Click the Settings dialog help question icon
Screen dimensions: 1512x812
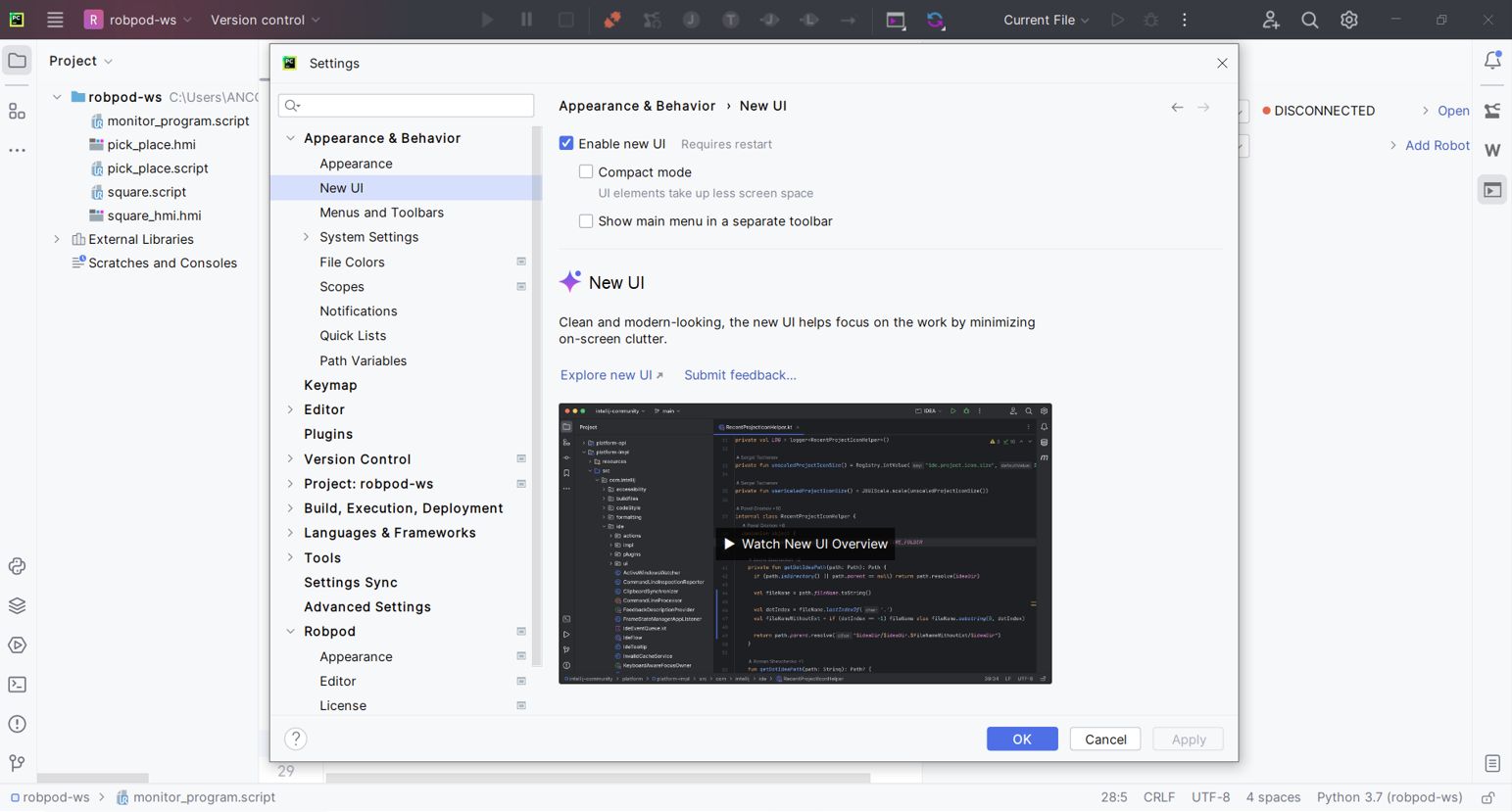click(296, 740)
